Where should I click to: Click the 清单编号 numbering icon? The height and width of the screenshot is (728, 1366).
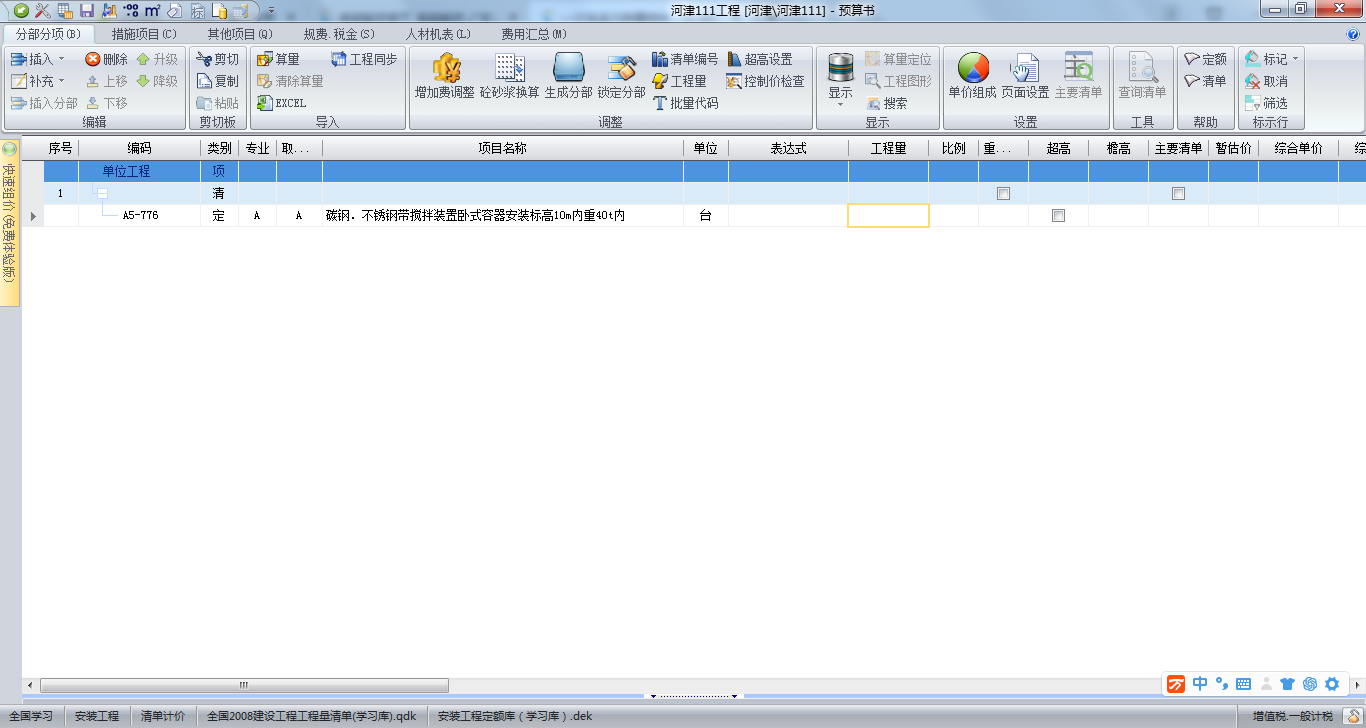click(685, 58)
